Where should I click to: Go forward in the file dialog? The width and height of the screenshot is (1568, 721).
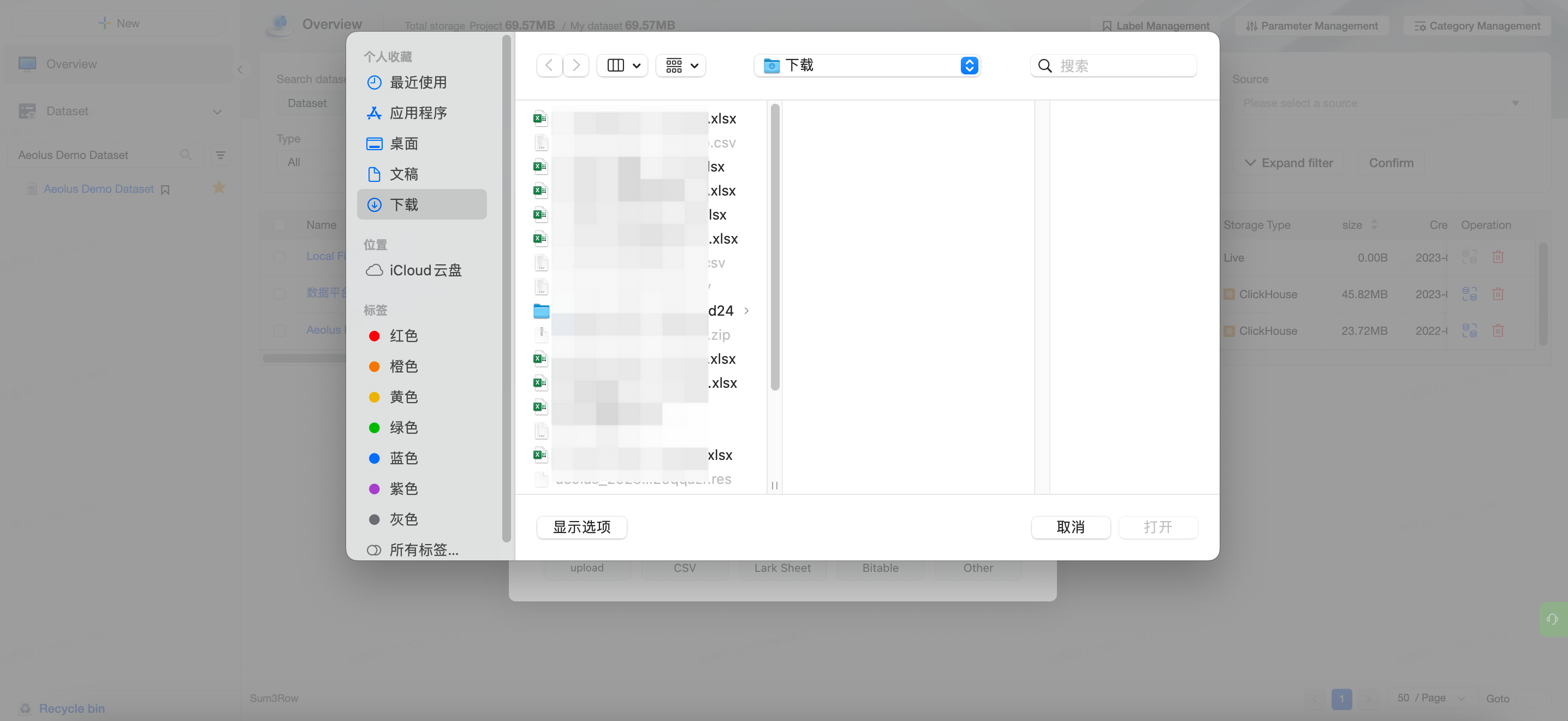(x=576, y=65)
